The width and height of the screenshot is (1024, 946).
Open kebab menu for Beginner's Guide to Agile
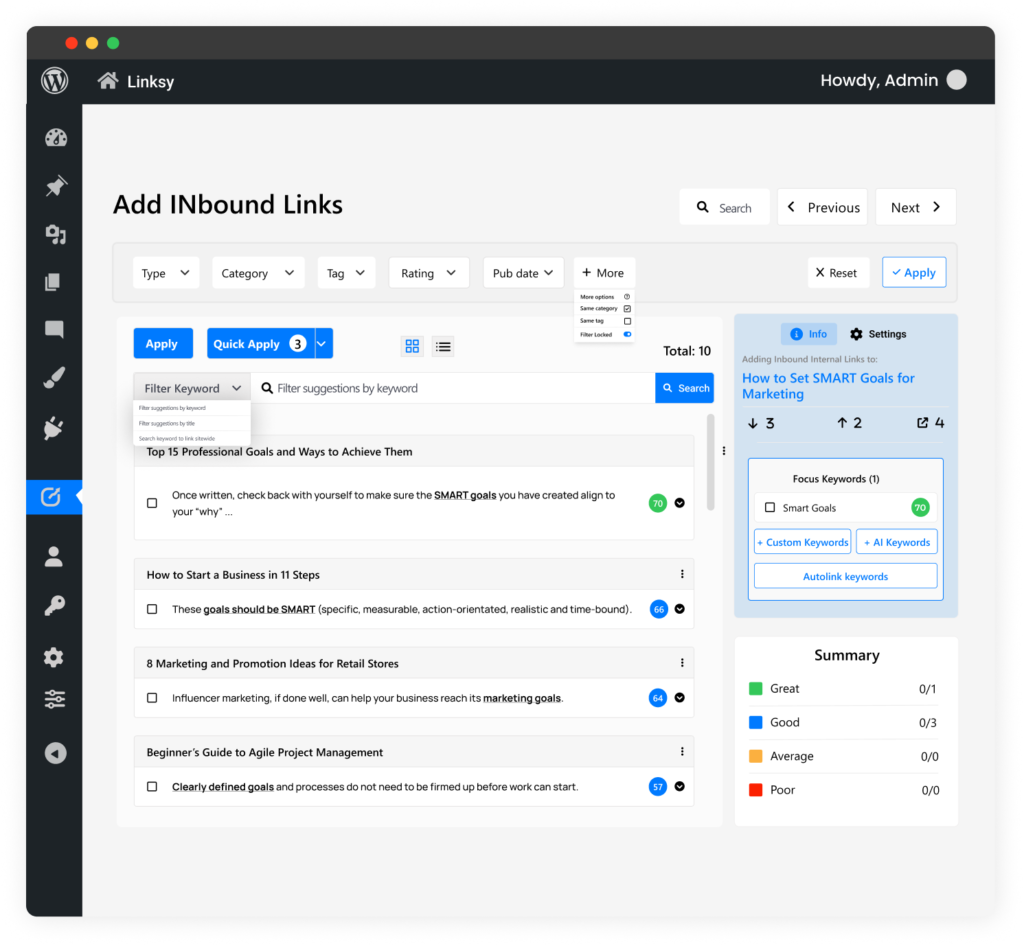click(682, 751)
